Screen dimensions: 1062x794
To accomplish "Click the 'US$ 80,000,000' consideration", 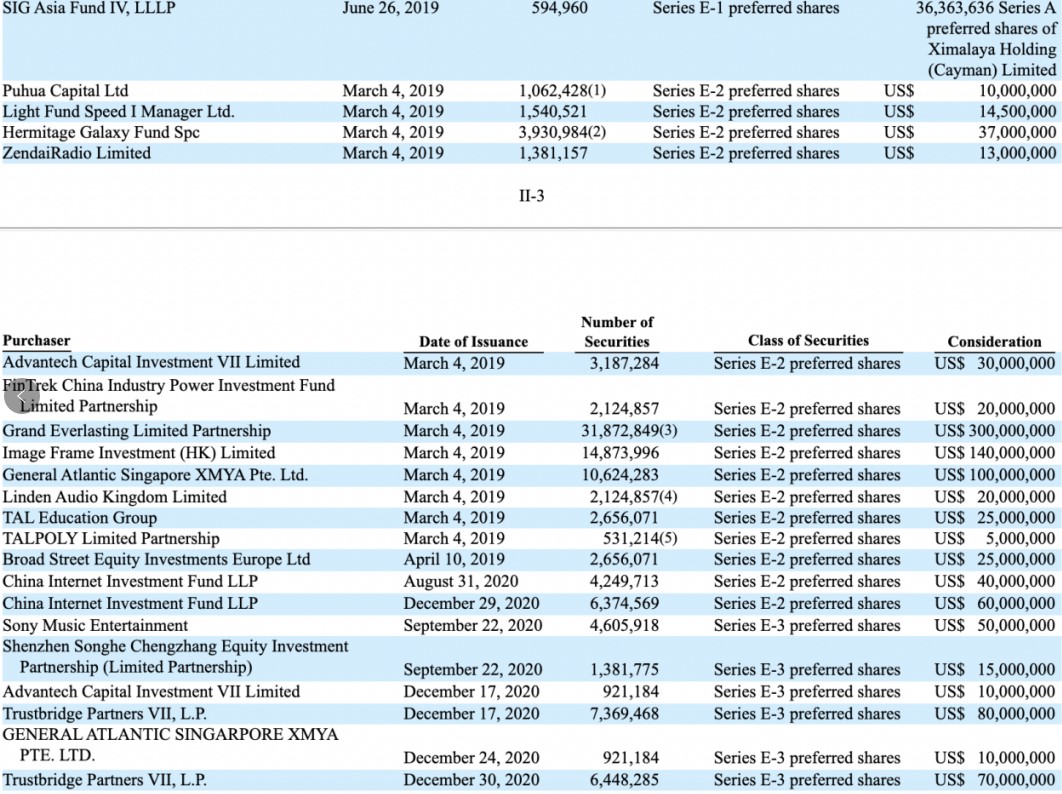I will (x=995, y=714).
